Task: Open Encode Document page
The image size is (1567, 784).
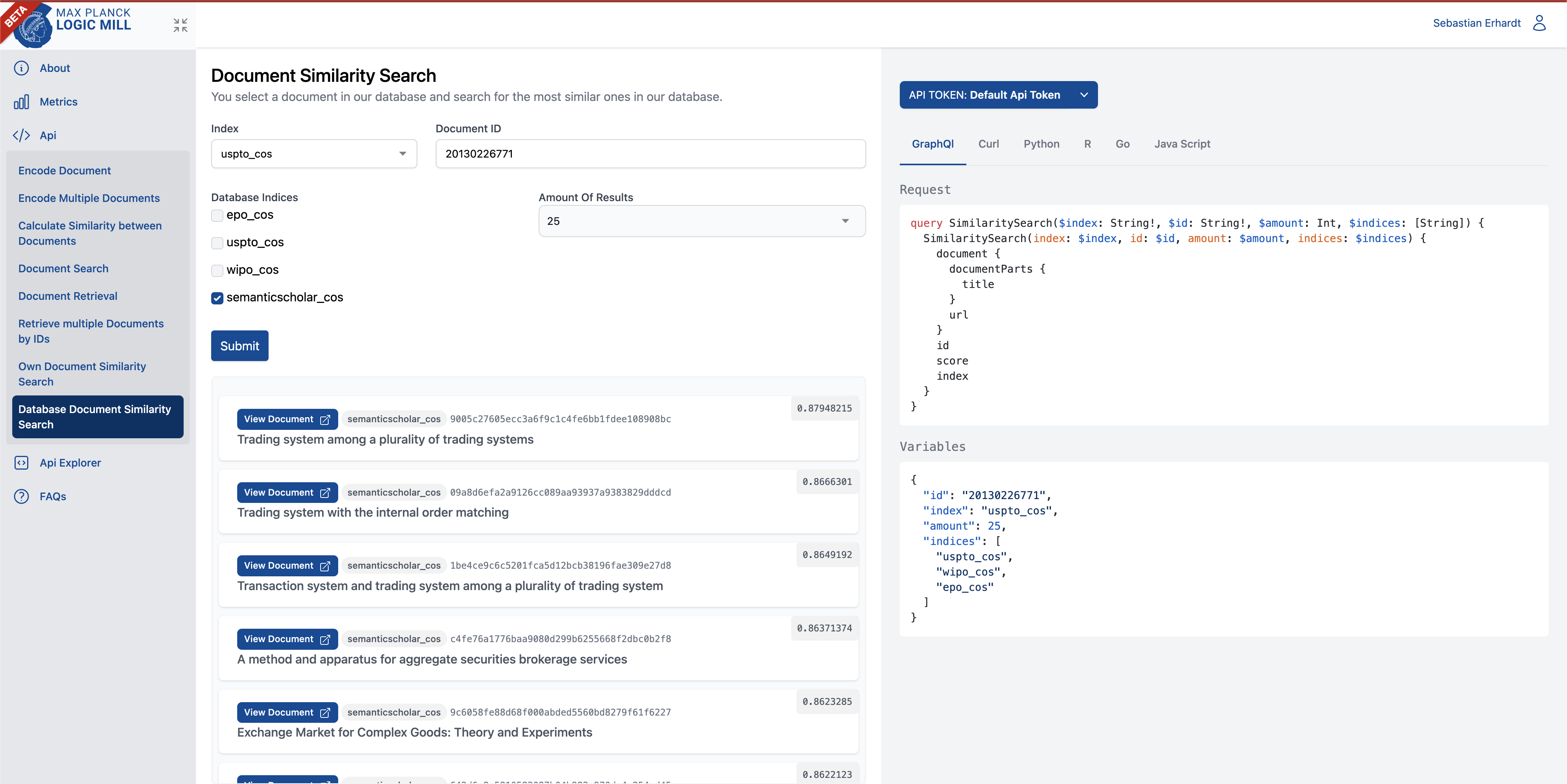Action: coord(65,171)
